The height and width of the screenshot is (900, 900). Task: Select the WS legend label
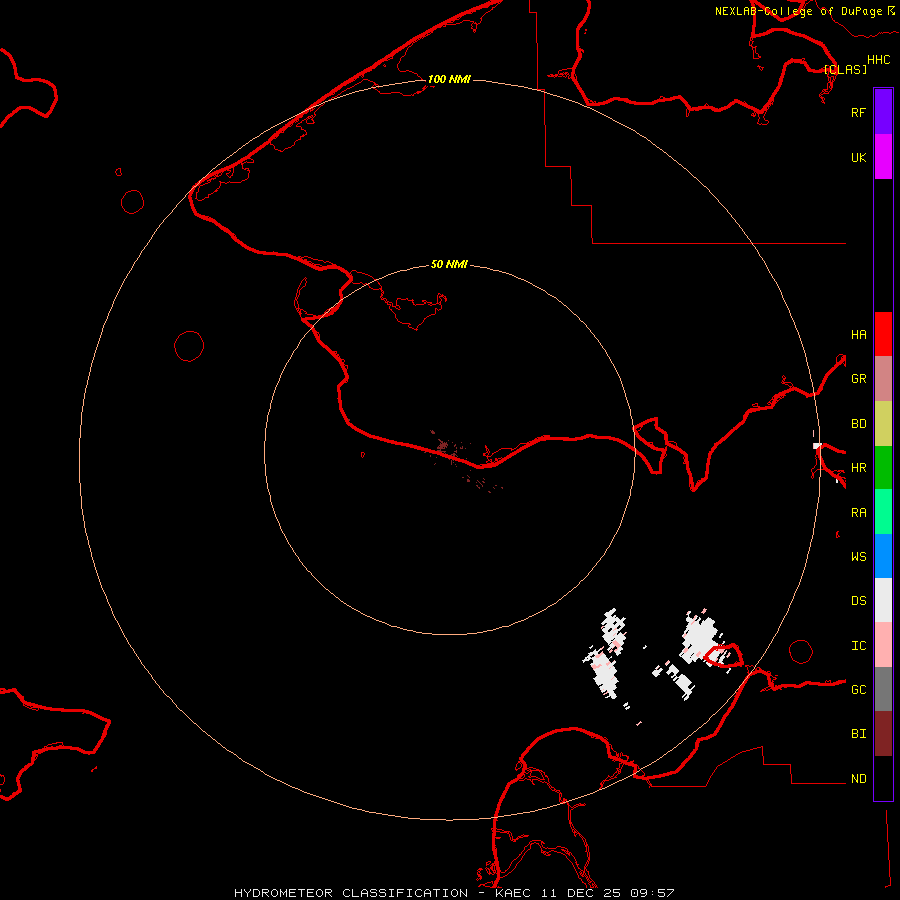coord(858,556)
